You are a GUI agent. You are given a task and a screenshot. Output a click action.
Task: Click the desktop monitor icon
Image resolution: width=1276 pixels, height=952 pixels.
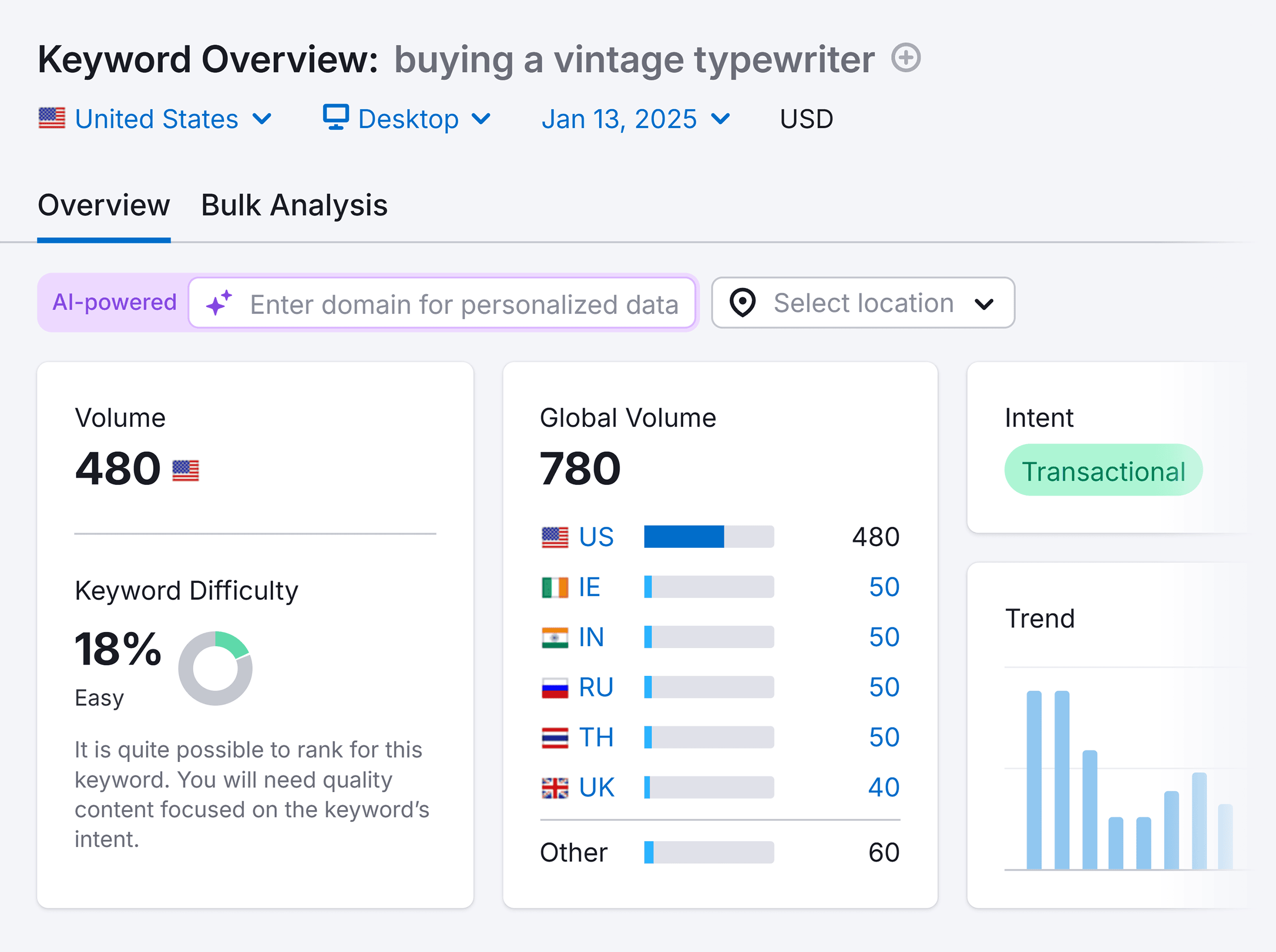(x=335, y=117)
